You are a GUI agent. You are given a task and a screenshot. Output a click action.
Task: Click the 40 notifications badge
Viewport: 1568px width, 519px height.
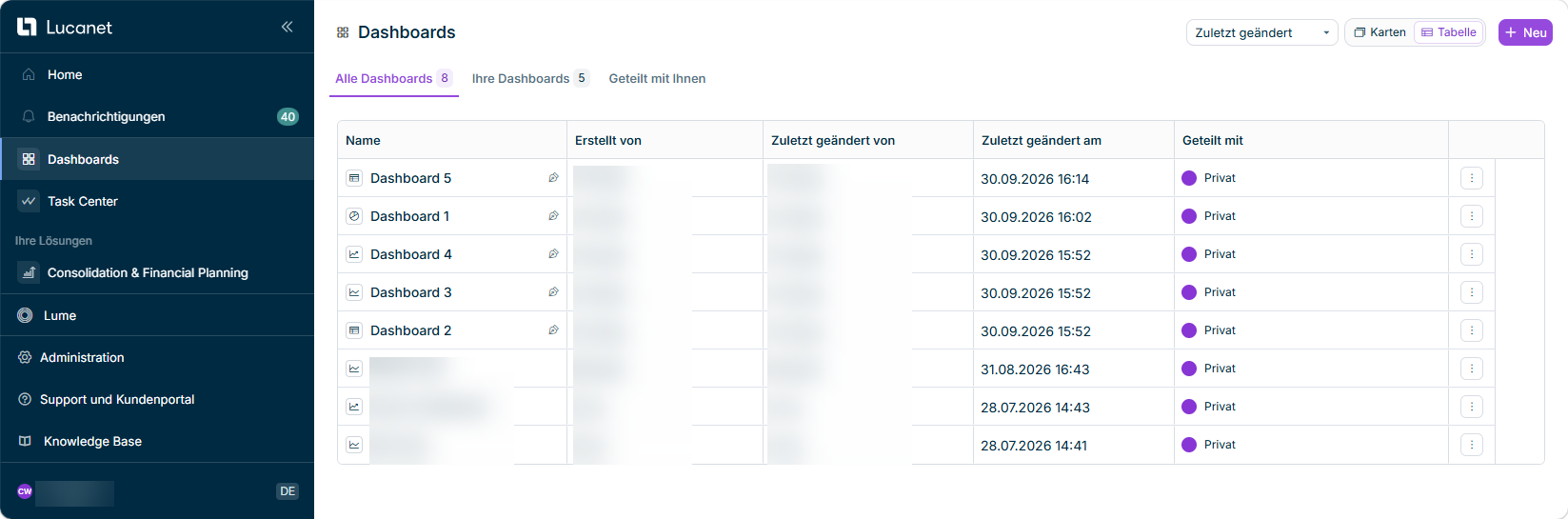288,117
